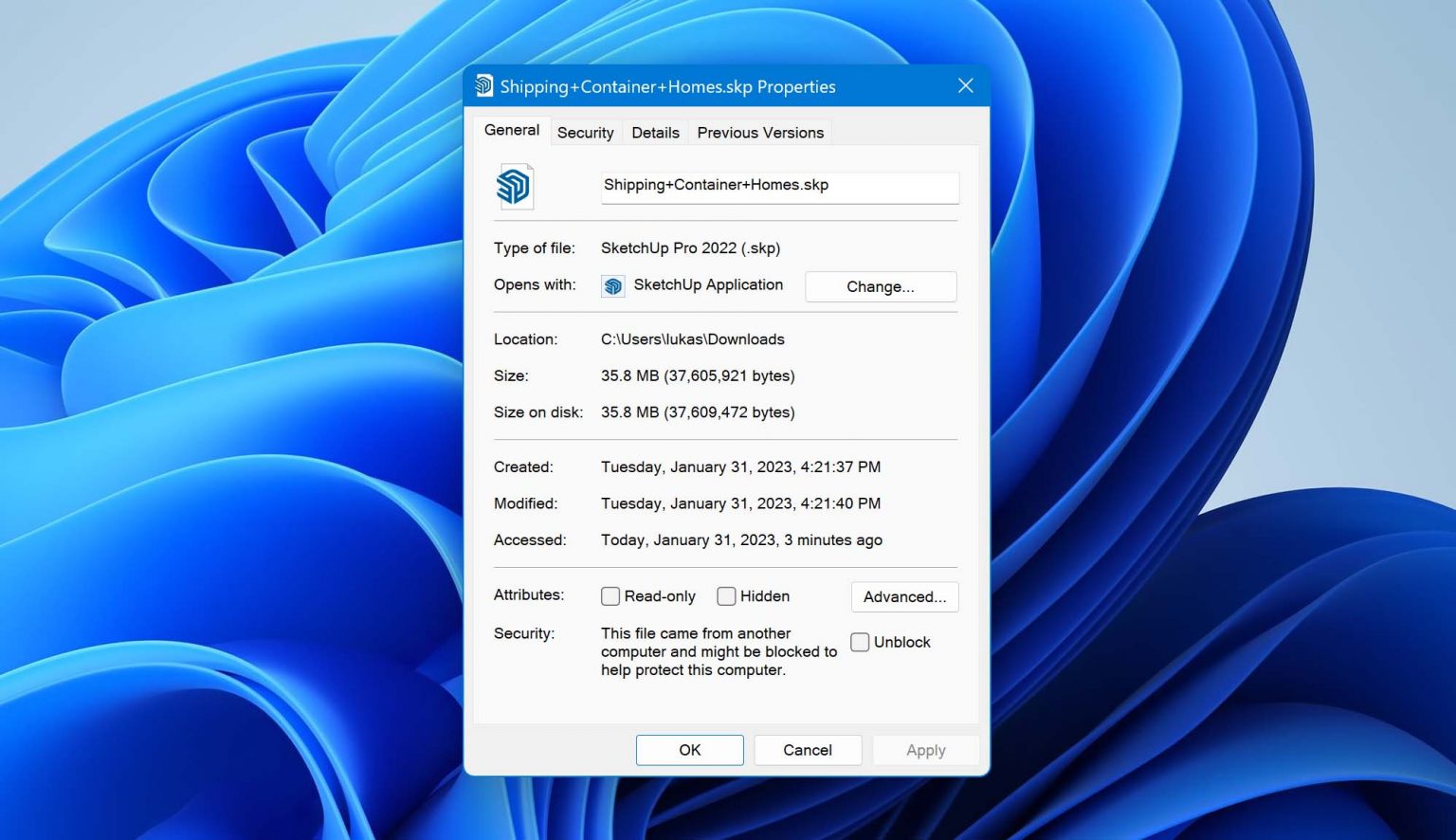The width and height of the screenshot is (1456, 840).
Task: Open the Change dialog for default app
Action: point(880,286)
